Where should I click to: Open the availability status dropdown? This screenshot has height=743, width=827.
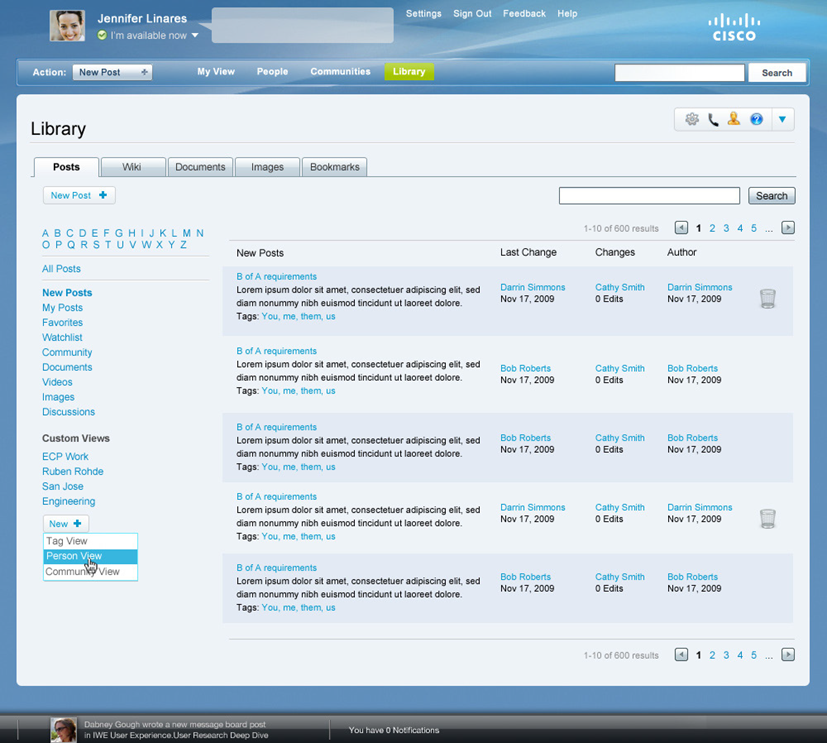coord(195,36)
